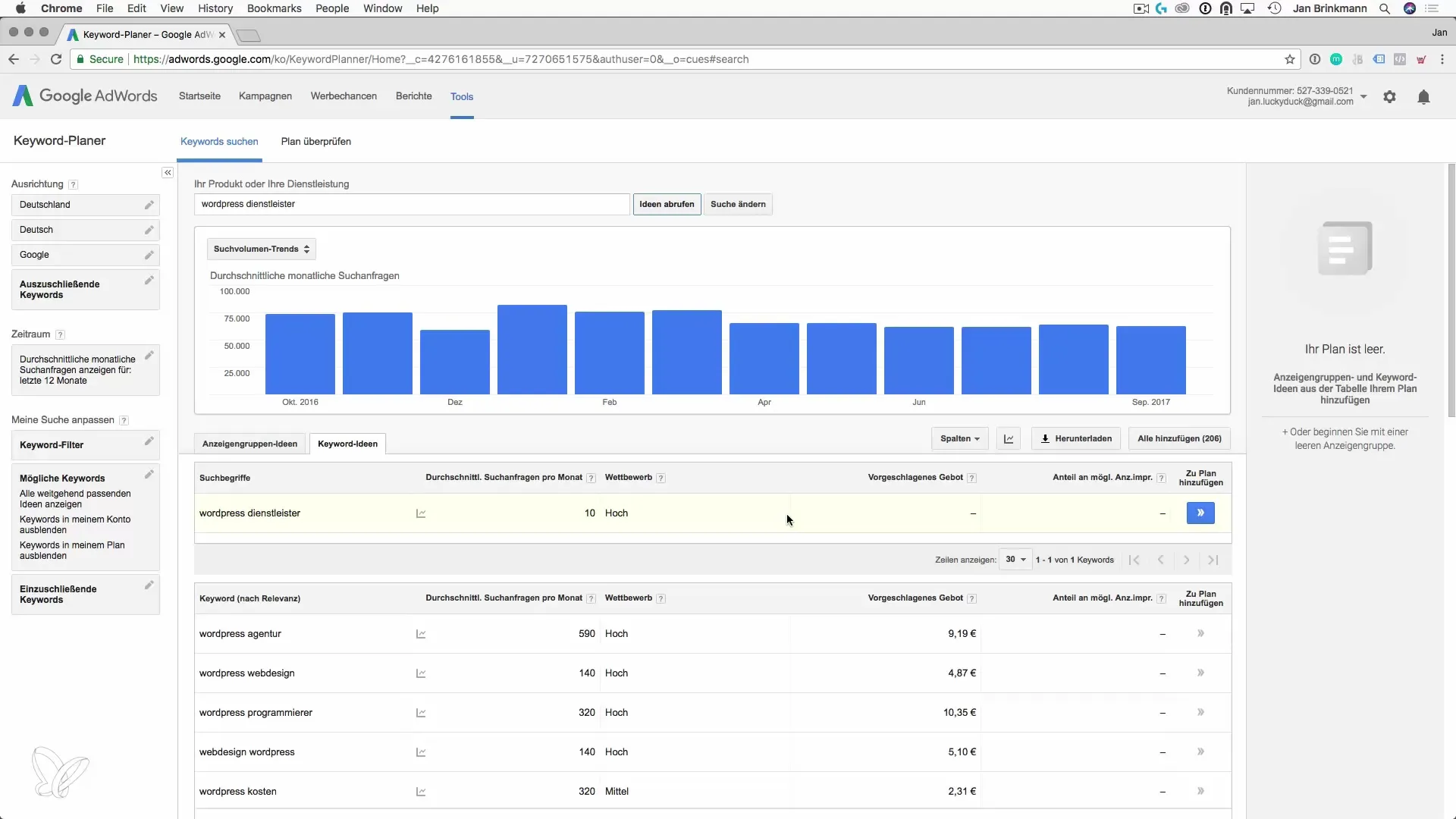This screenshot has width=1456, height=819.
Task: Click Suche ändern button
Action: pos(738,204)
